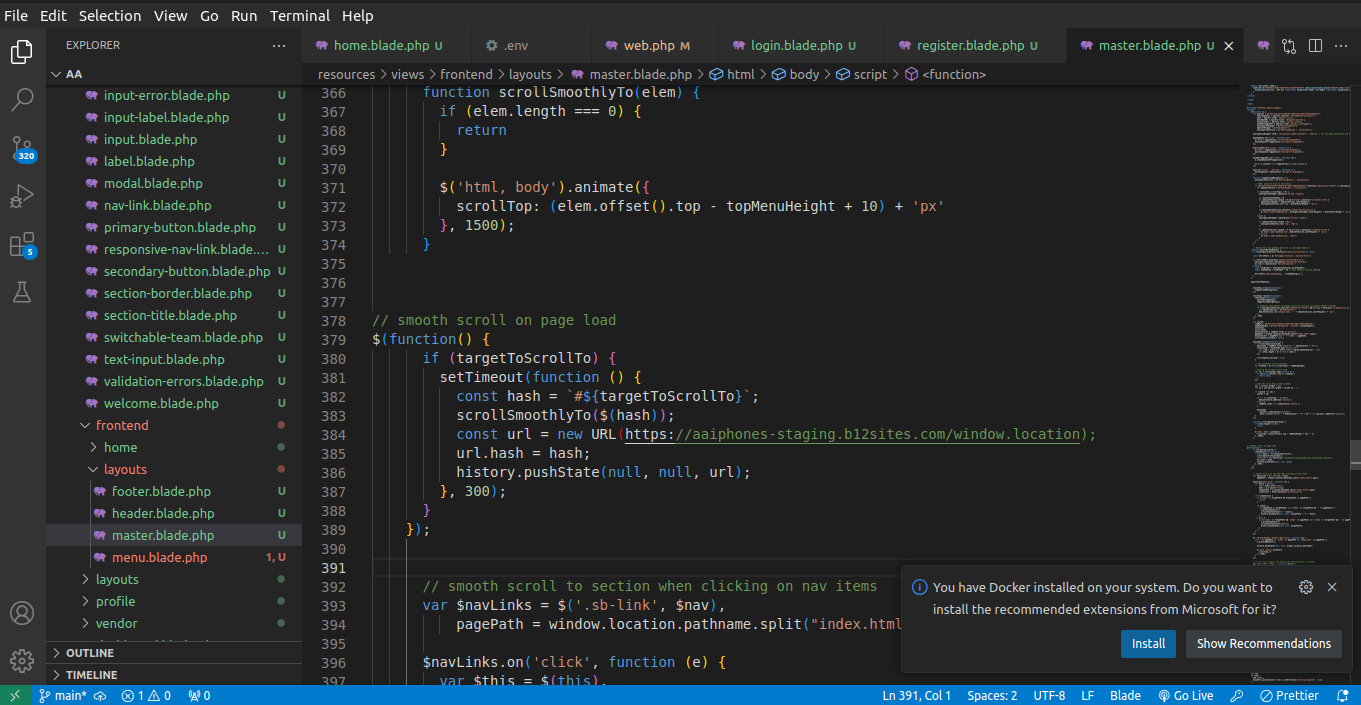Open Manage gear icon in activity bar
The height and width of the screenshot is (705, 1361).
tap(22, 661)
